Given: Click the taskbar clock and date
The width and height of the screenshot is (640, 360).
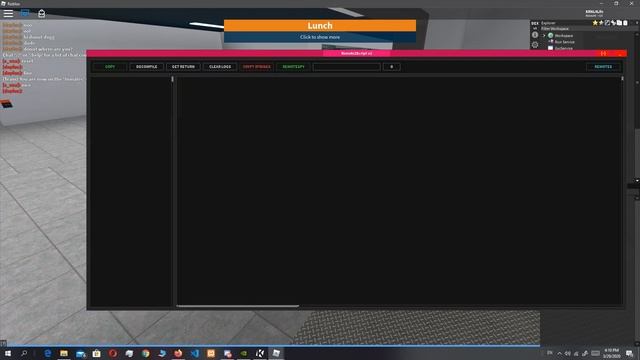Looking at the screenshot, I should pyautogui.click(x=611, y=353).
